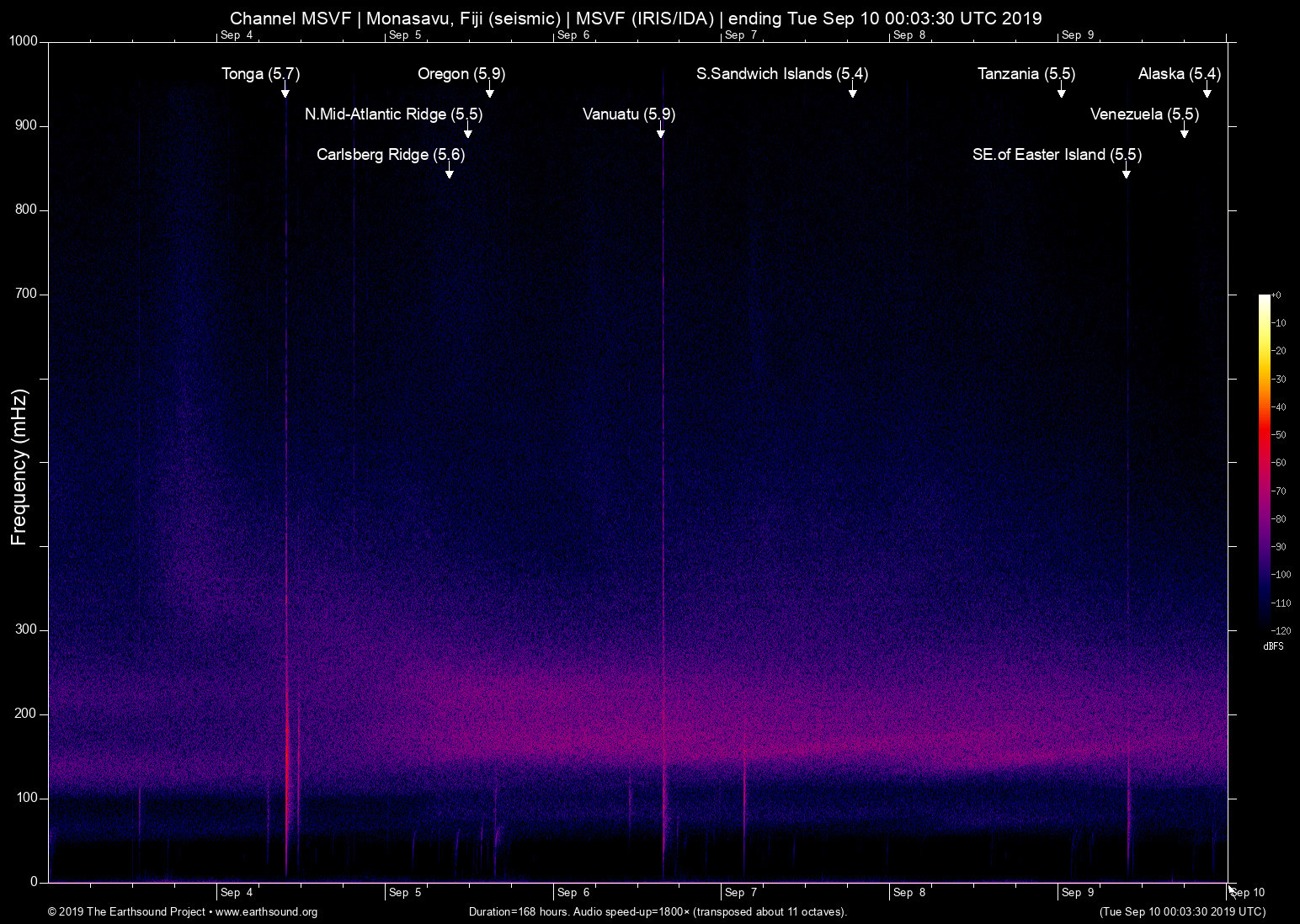Click the dBFS color scale bar
Screen dimensions: 1300x924
tap(1265, 462)
